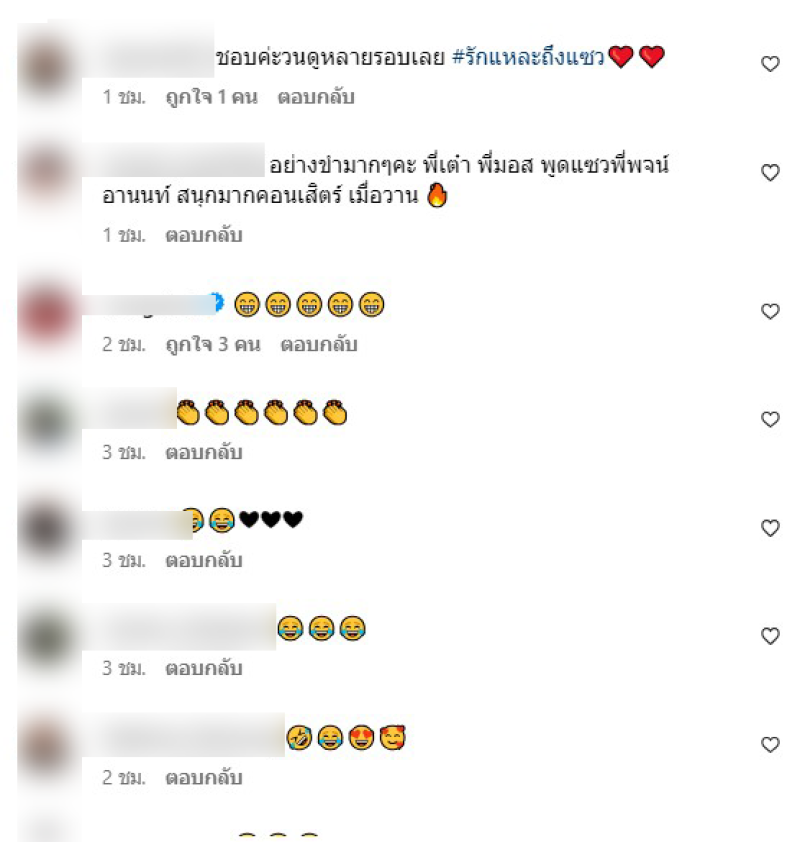Like the clapping hands emoji comment
Image resolution: width=800 pixels, height=842 pixels.
770,419
